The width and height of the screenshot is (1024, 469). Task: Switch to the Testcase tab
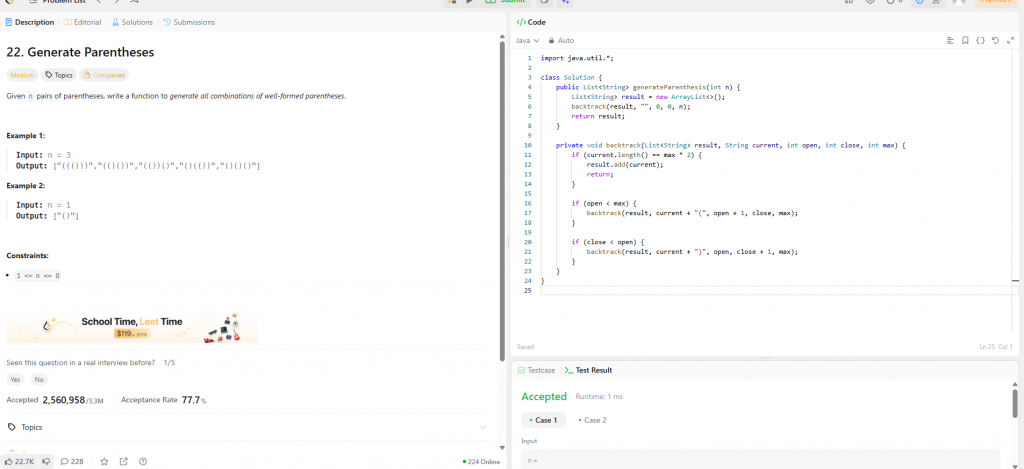coord(536,370)
